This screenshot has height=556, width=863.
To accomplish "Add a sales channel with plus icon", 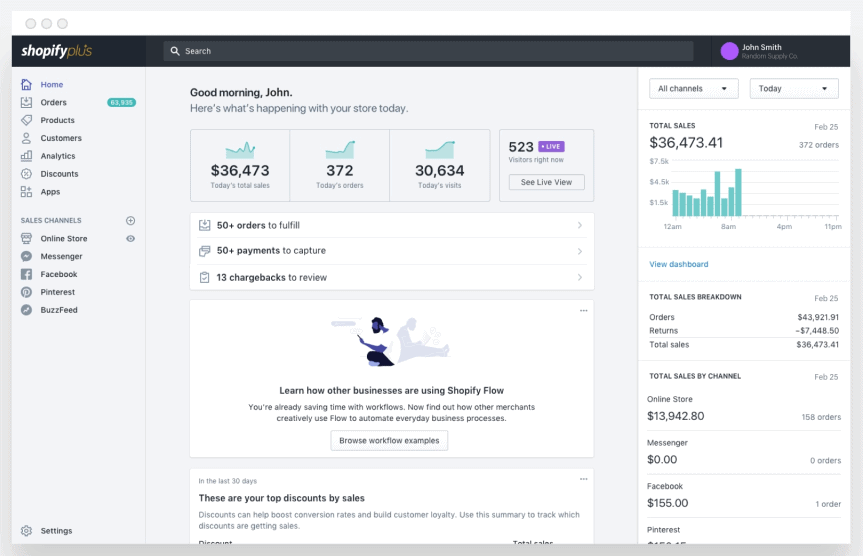I will click(x=130, y=221).
